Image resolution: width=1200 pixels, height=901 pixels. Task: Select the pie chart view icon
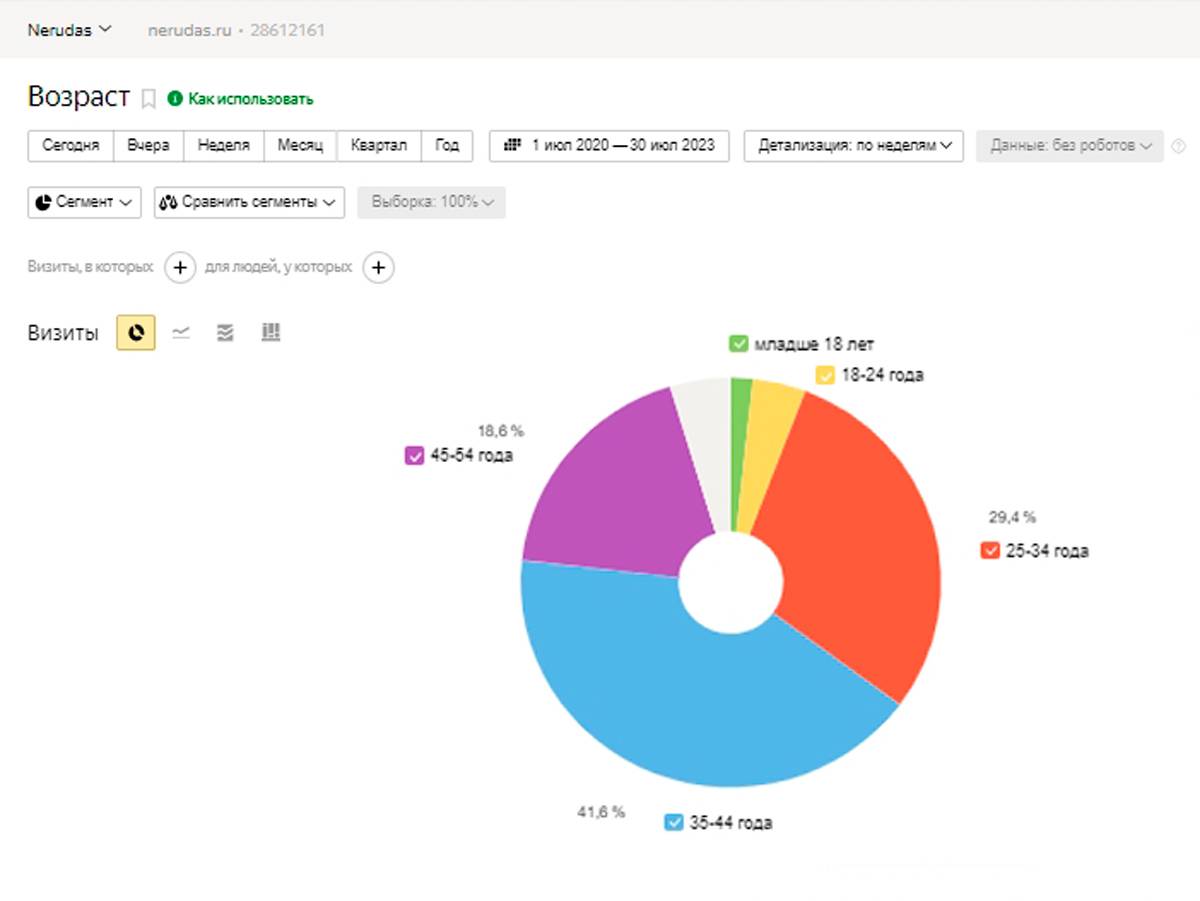coord(136,333)
